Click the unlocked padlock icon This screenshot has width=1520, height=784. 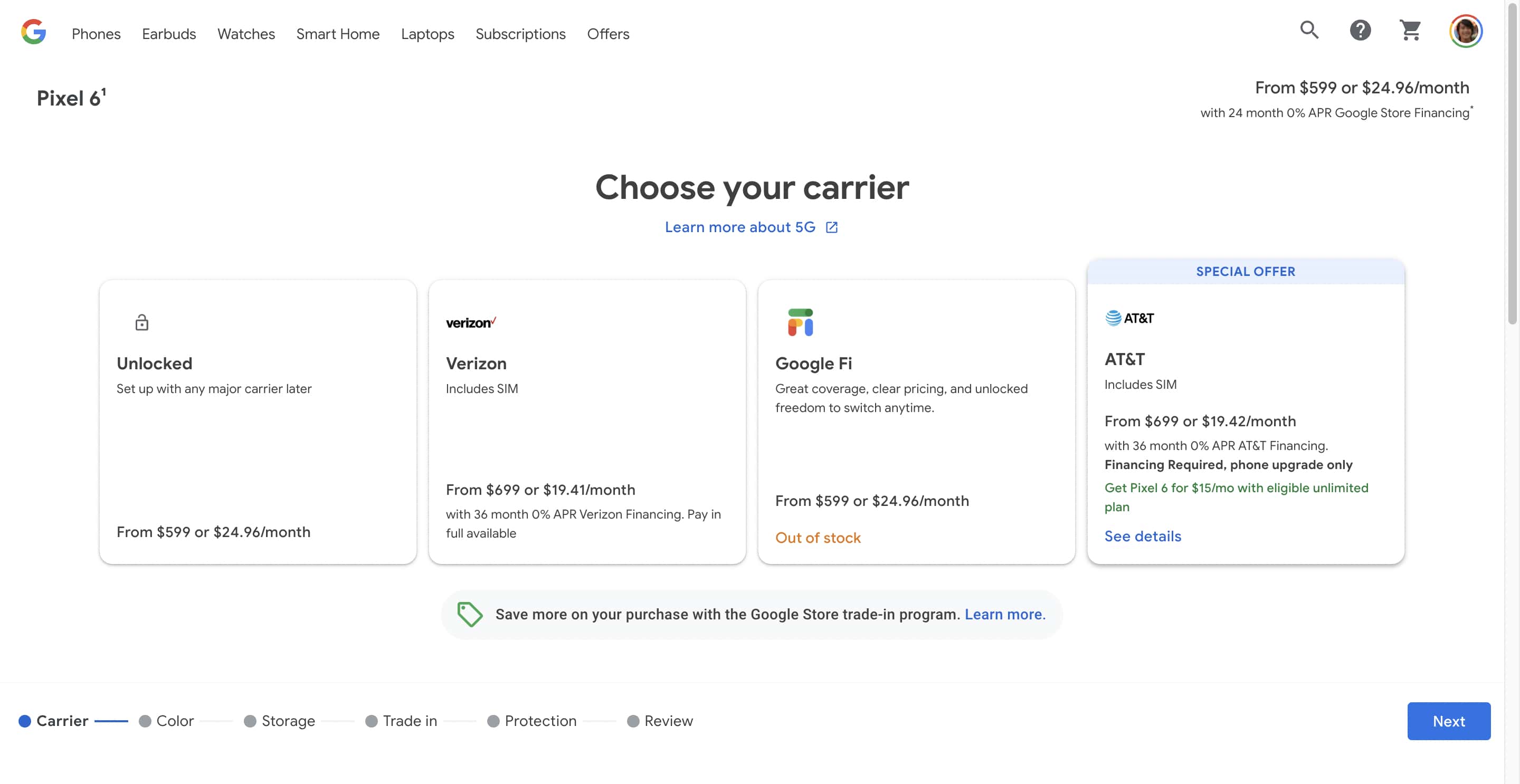[141, 323]
